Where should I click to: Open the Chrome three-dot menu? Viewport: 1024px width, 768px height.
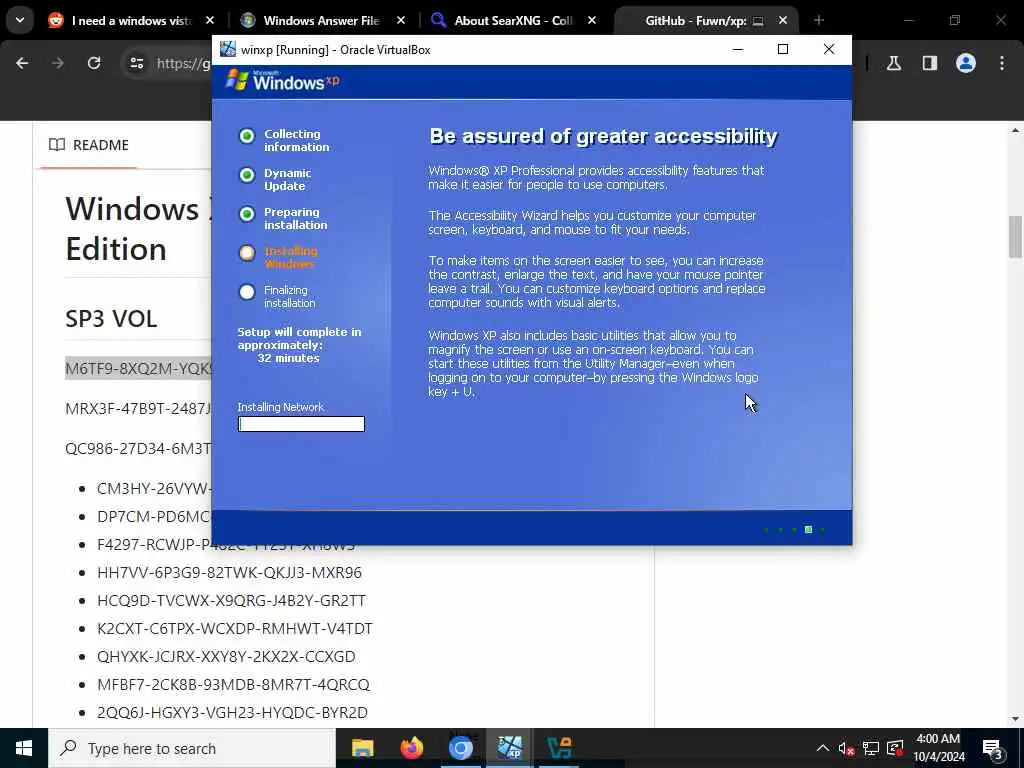coord(1002,63)
